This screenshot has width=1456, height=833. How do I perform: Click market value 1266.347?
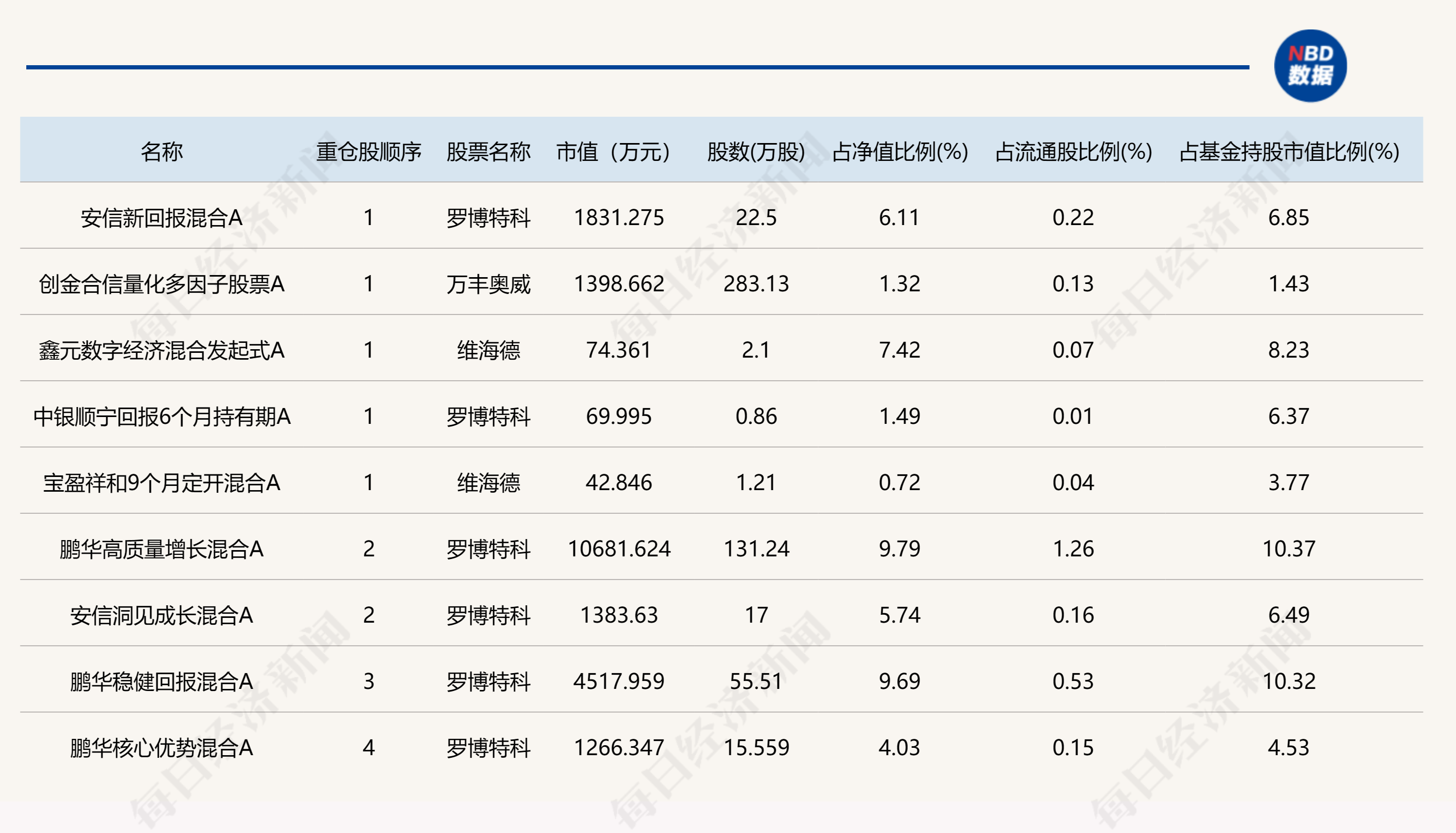[619, 747]
